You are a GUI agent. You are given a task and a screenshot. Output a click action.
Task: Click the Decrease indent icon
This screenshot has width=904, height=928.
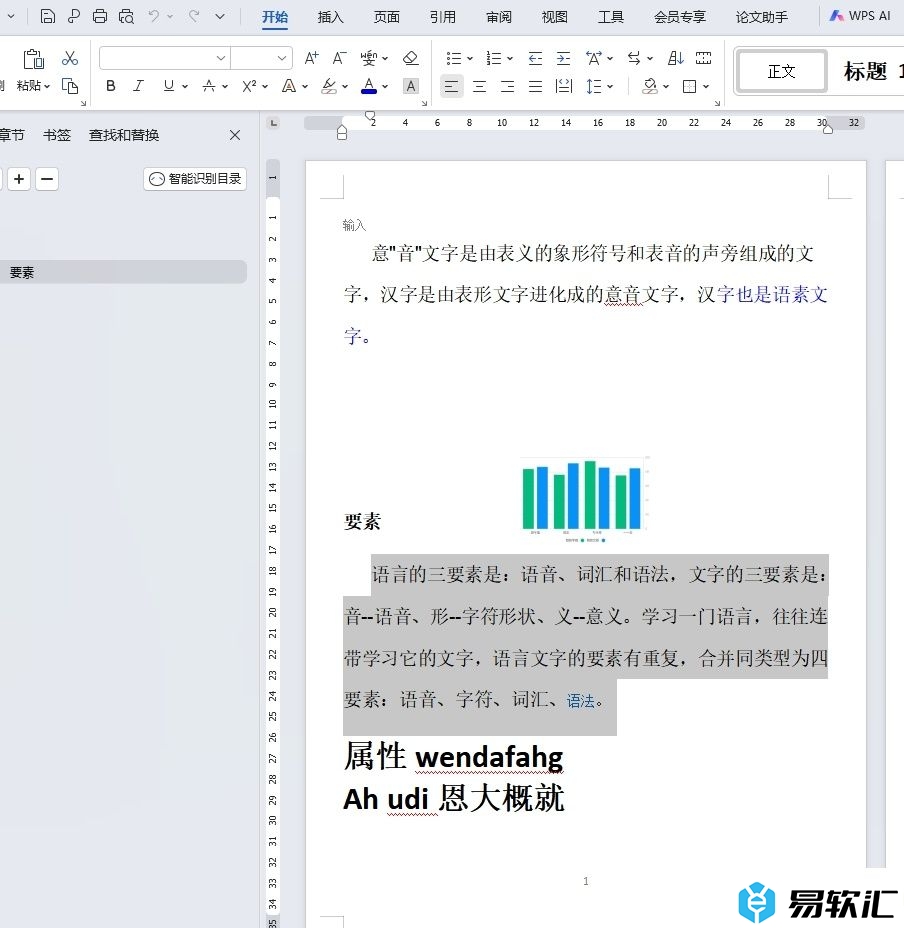(x=535, y=58)
